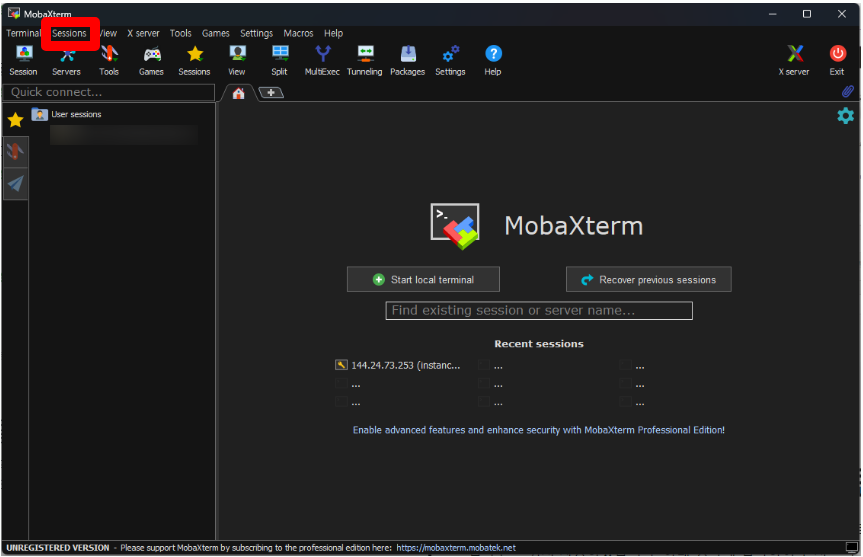The image size is (863, 557).
Task: Open the Tools menu
Action: [181, 33]
